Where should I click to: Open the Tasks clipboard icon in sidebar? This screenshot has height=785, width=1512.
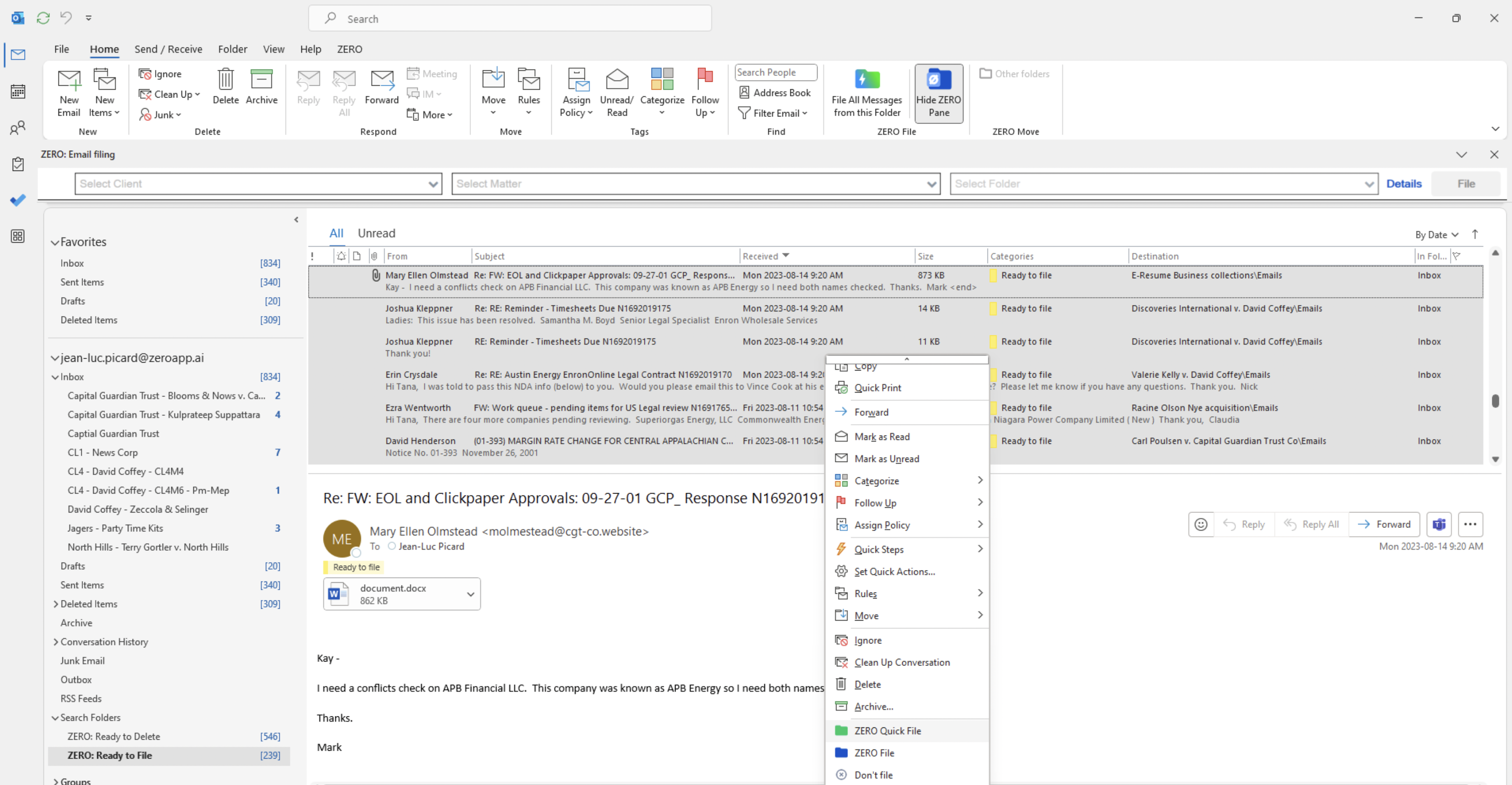pyautogui.click(x=18, y=164)
